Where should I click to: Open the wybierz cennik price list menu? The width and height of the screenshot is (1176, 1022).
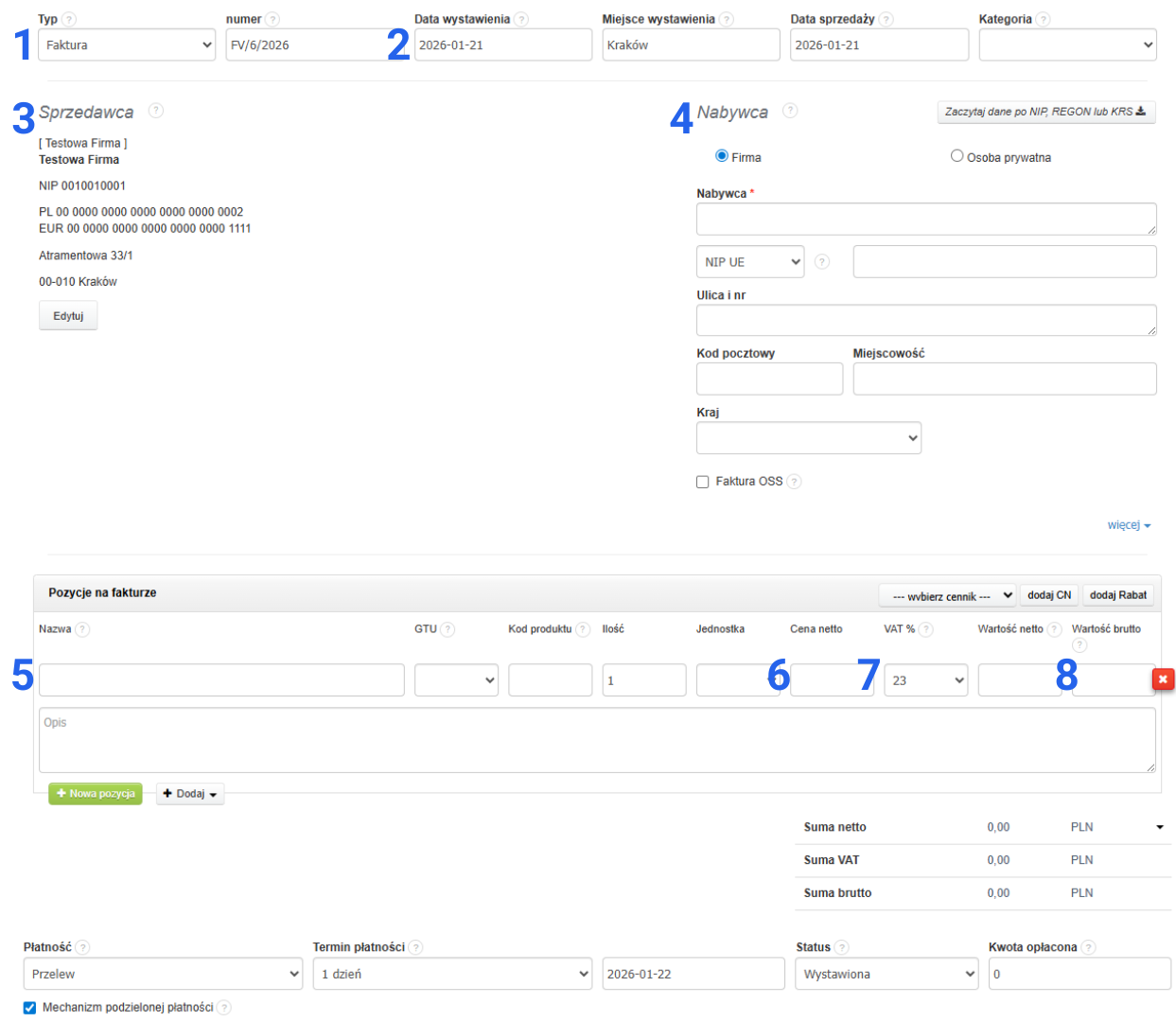tap(947, 596)
